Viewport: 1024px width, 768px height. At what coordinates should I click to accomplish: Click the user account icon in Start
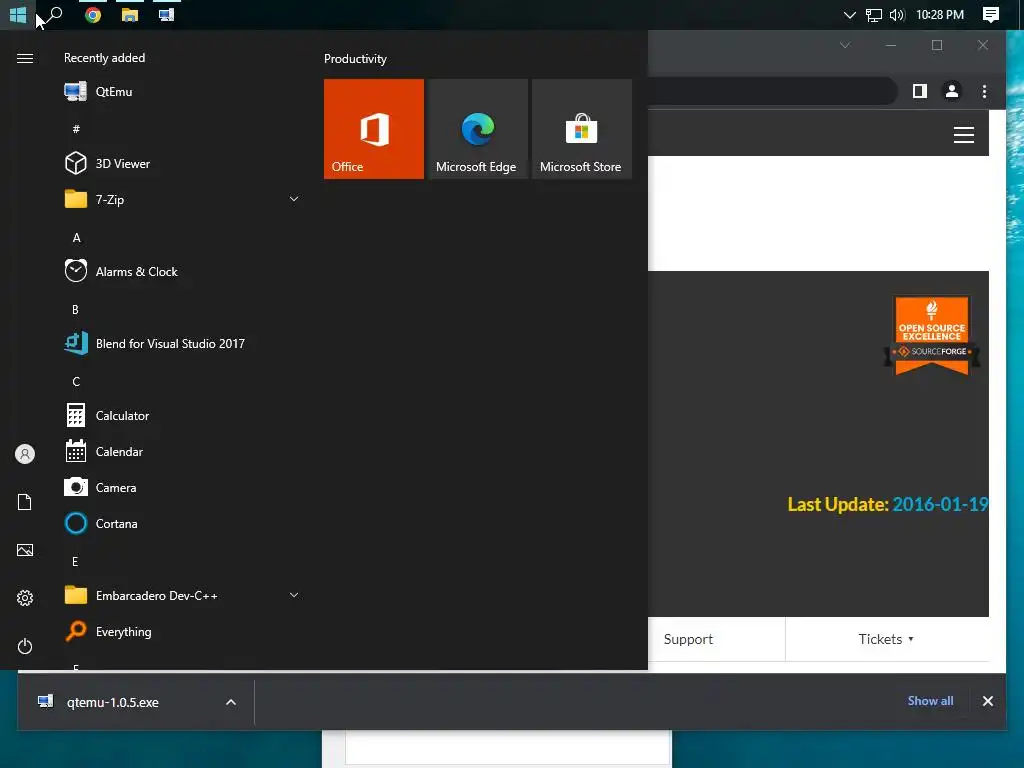click(x=25, y=454)
